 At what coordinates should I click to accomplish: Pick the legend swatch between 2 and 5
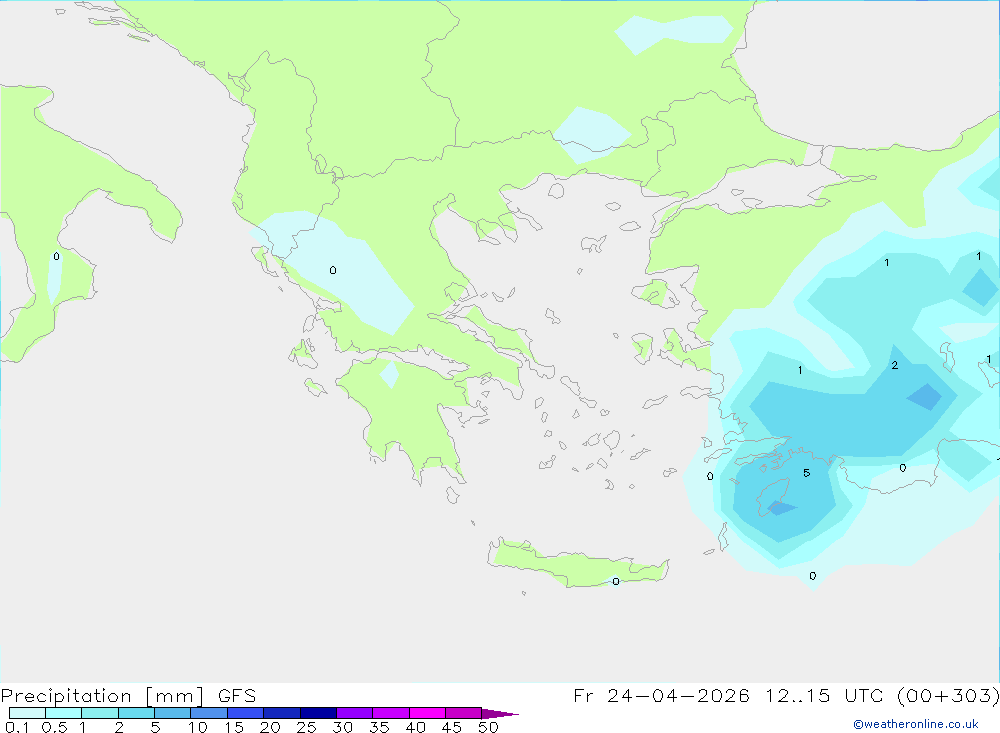coord(136,713)
